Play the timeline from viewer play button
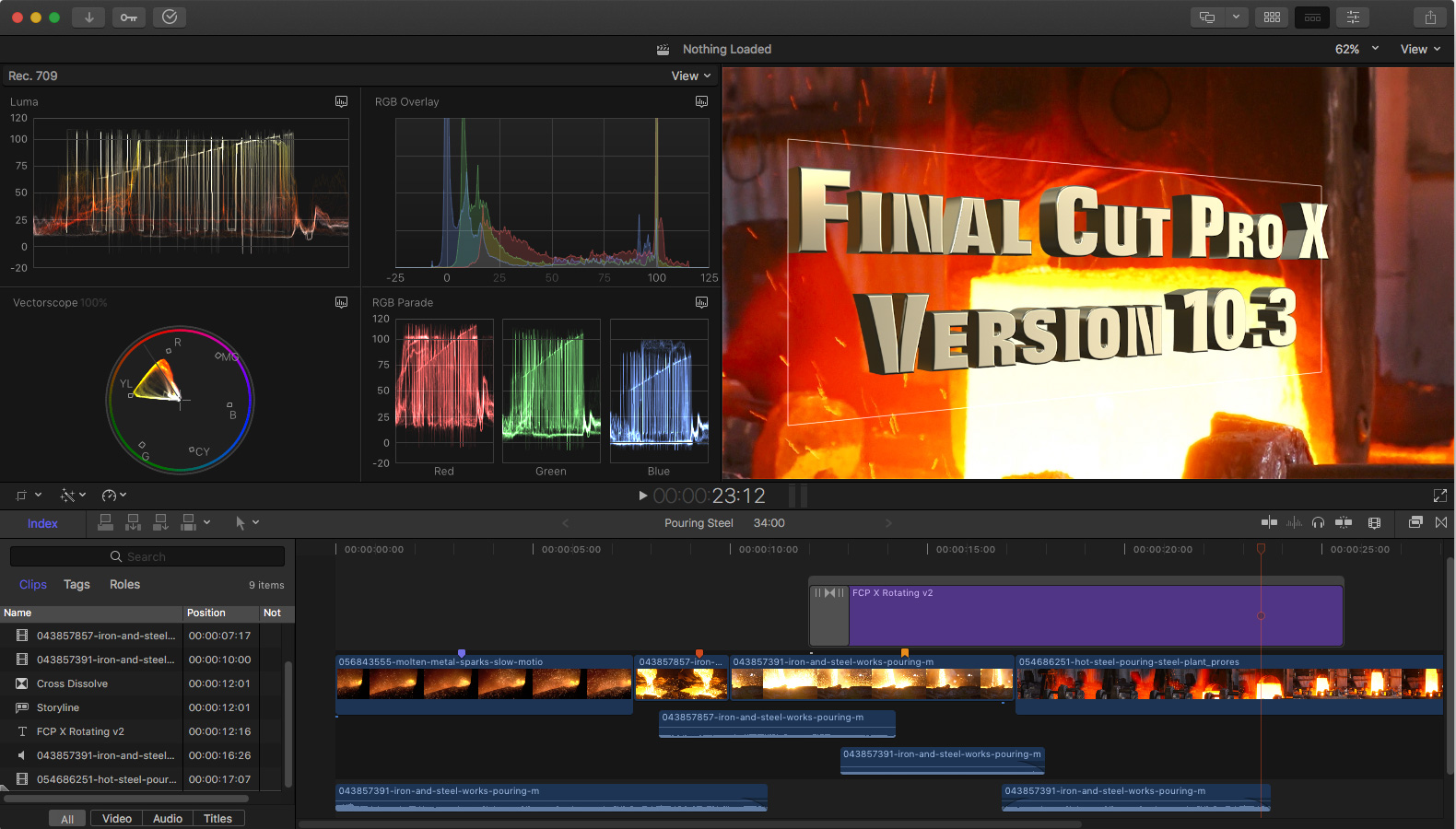Viewport: 1456px width, 829px height. point(642,496)
